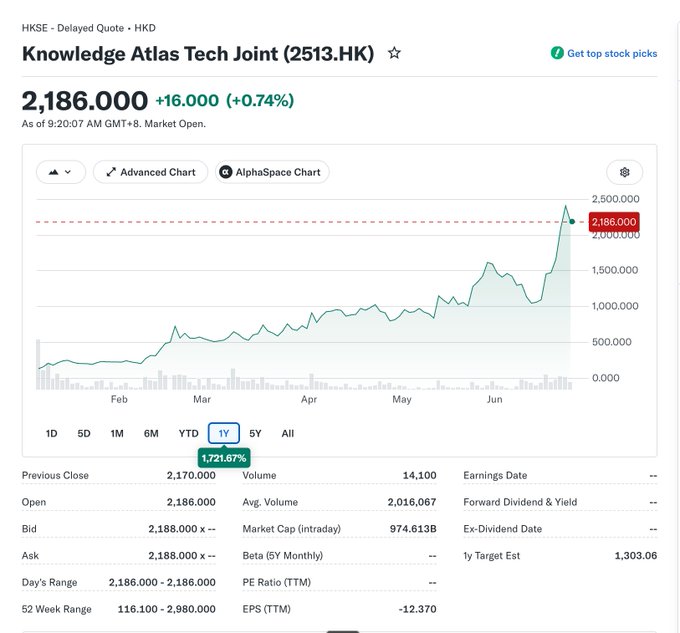Click 52 Week Range value 116.100 - 2,980.000
This screenshot has width=680, height=633.
167,609
